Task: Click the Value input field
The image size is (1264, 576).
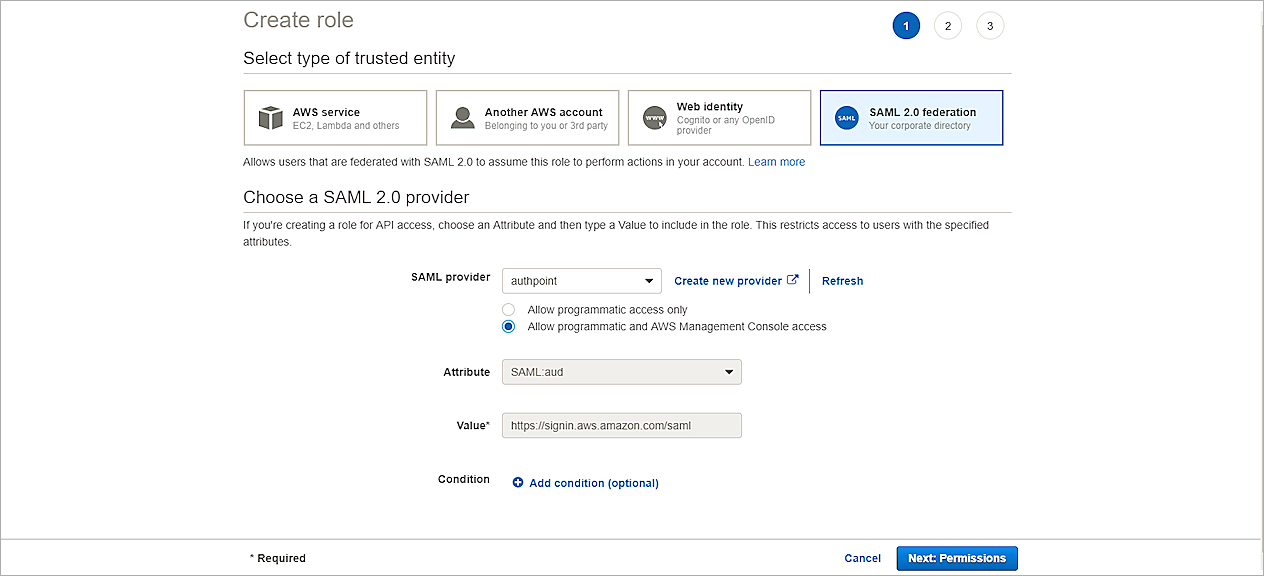Action: coord(621,425)
